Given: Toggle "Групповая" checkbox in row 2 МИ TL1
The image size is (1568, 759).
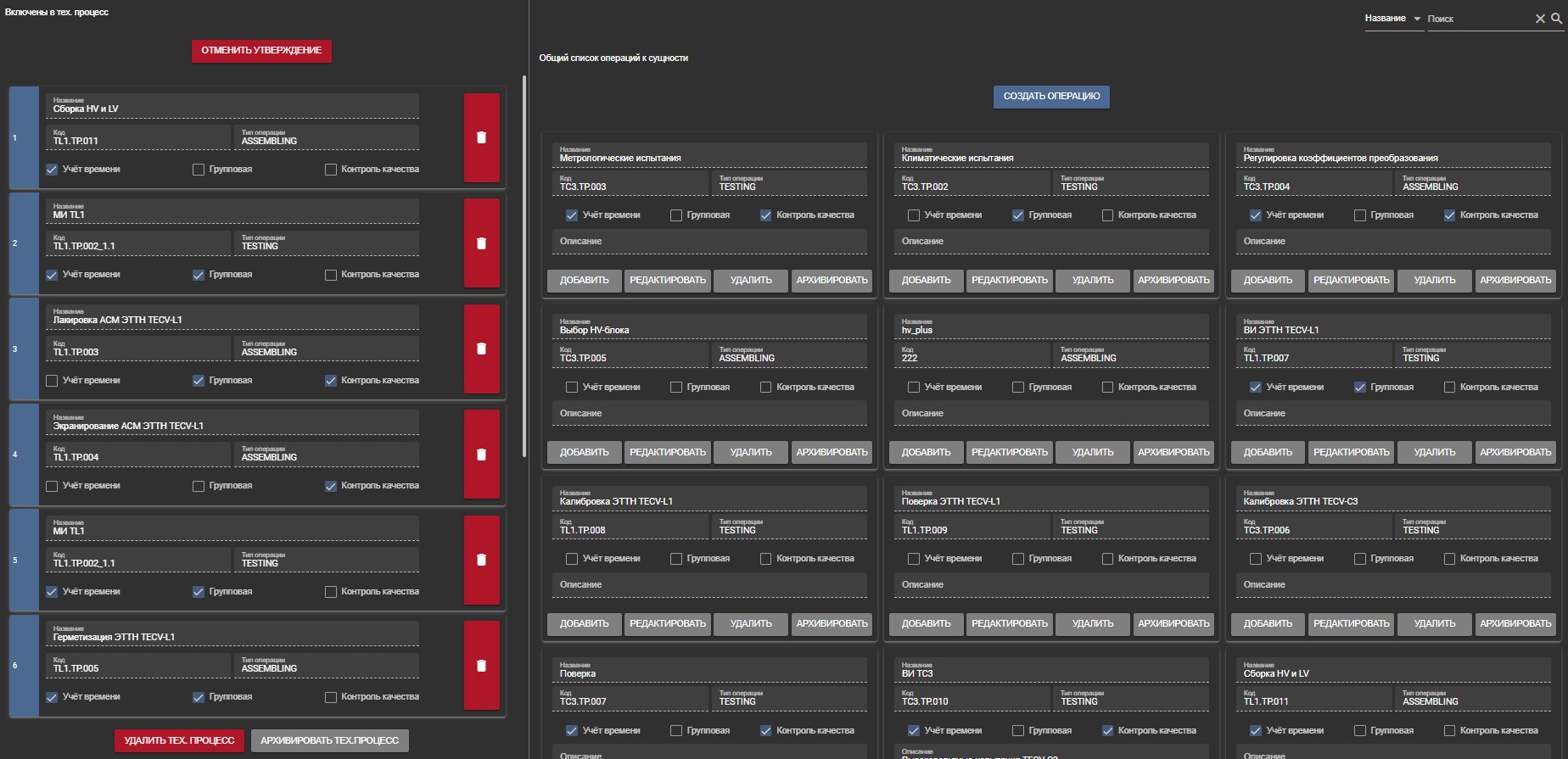Looking at the screenshot, I should click(199, 275).
